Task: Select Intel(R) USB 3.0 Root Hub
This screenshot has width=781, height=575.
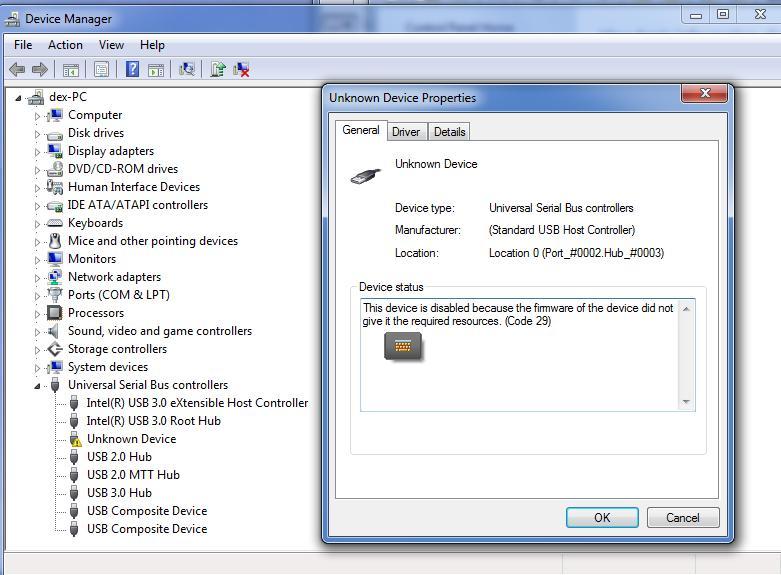Action: [153, 421]
